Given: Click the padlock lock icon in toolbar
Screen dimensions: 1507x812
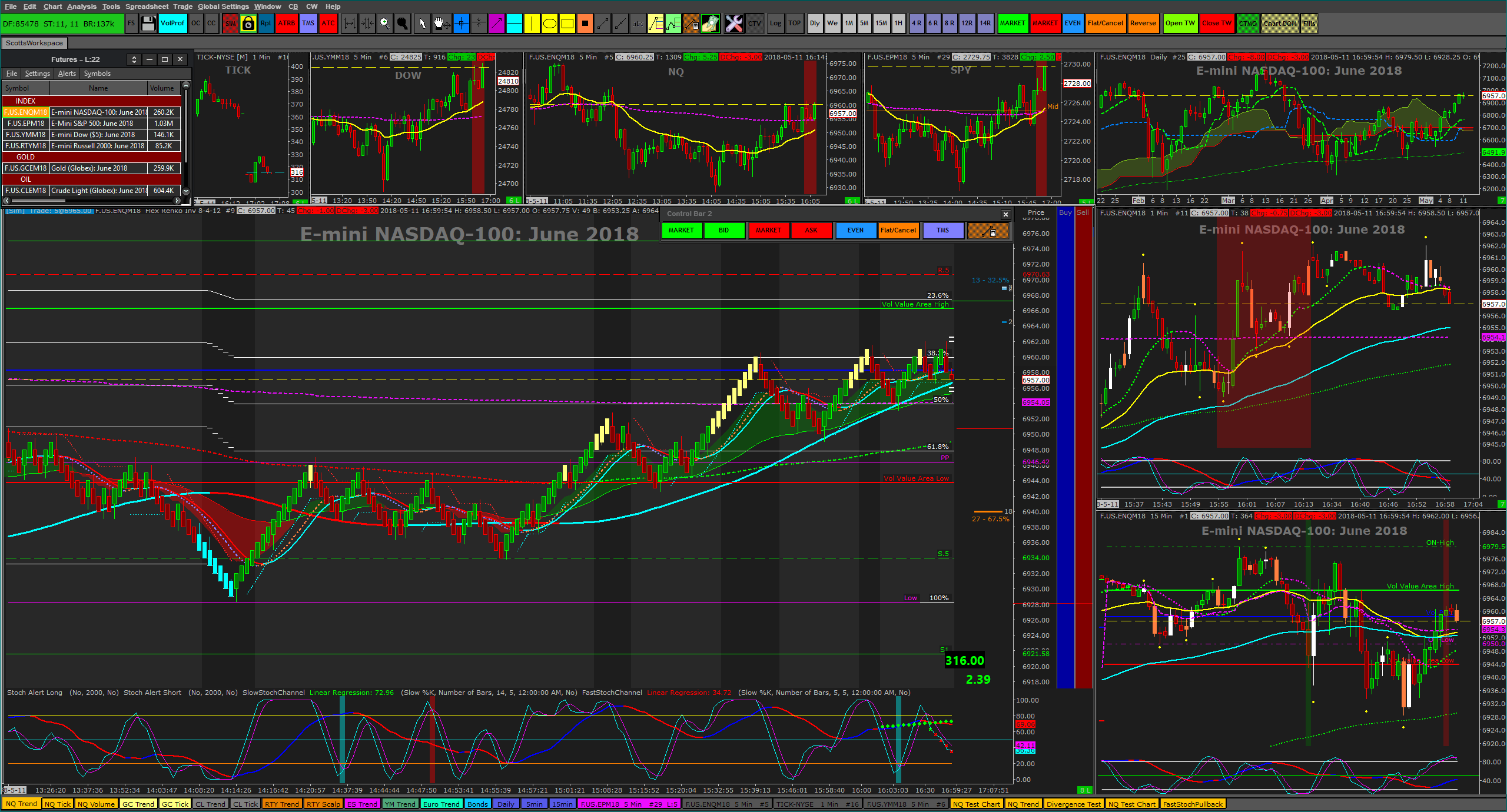Looking at the screenshot, I should pos(248,24).
